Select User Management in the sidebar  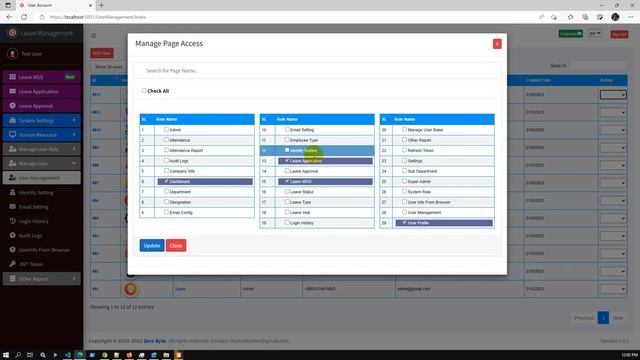[42, 178]
